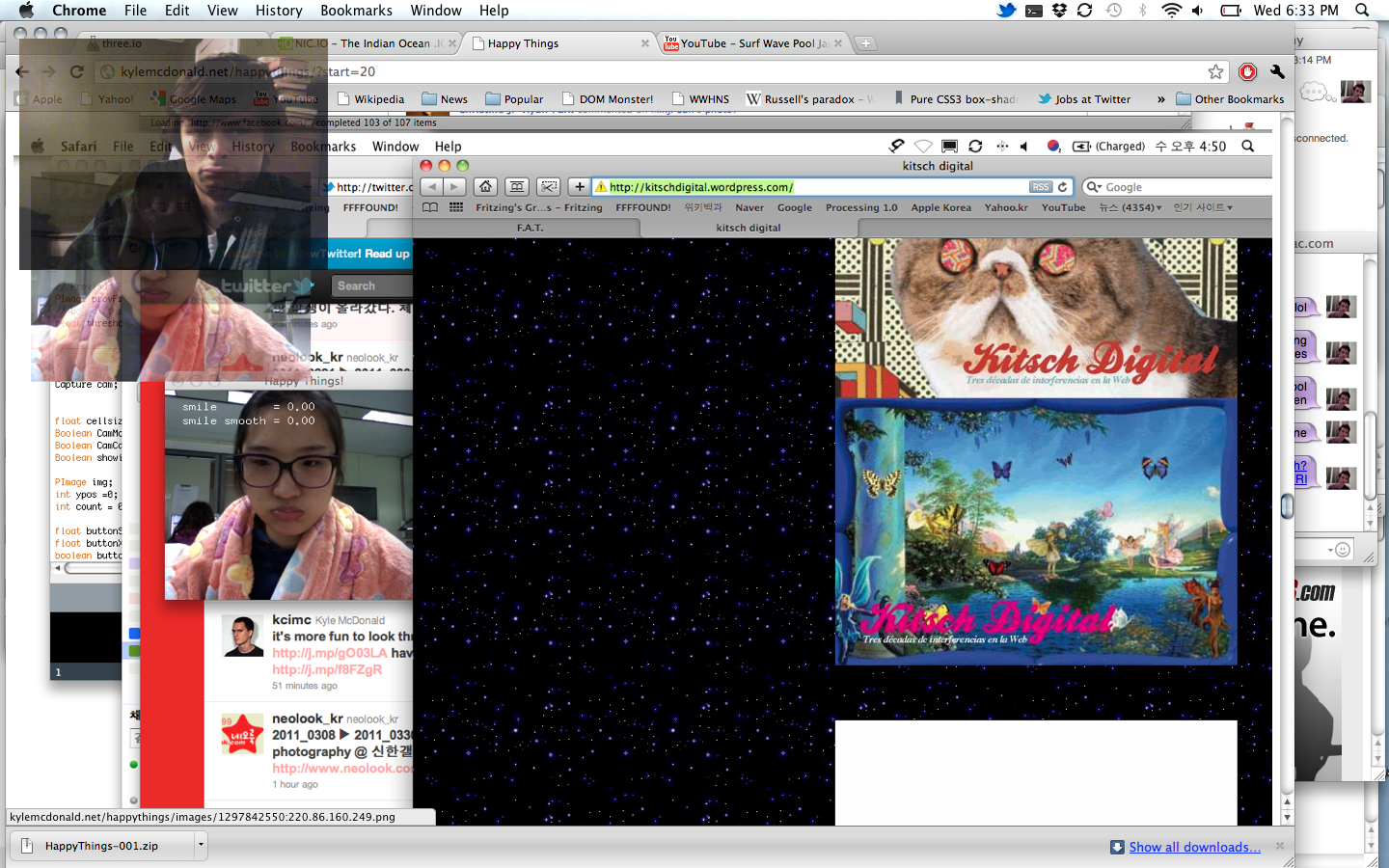Expand the HappyThings-001.zip download options arrow
Viewport: 1389px width, 868px height.
(x=201, y=846)
